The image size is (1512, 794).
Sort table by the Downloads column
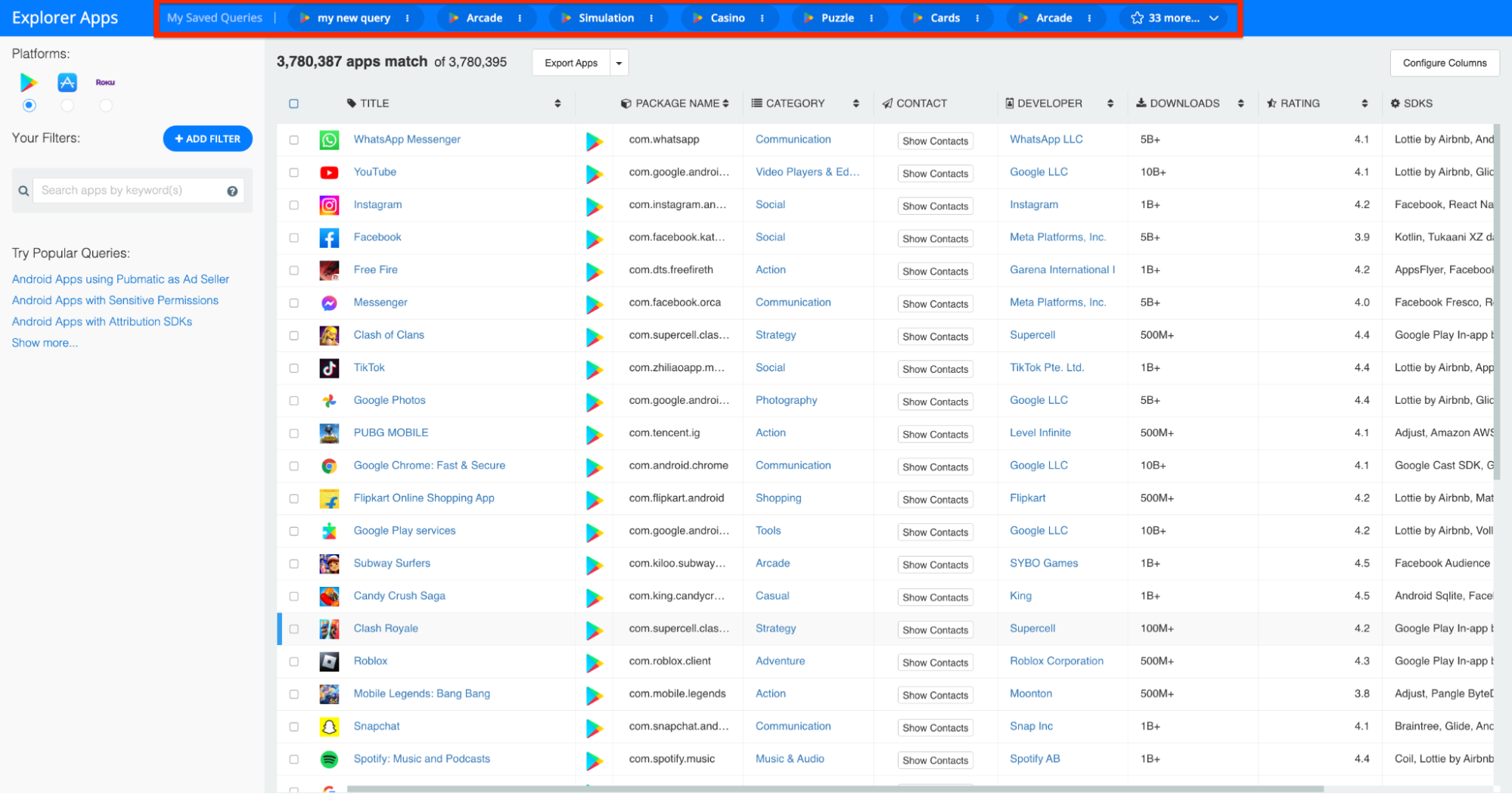point(1241,104)
